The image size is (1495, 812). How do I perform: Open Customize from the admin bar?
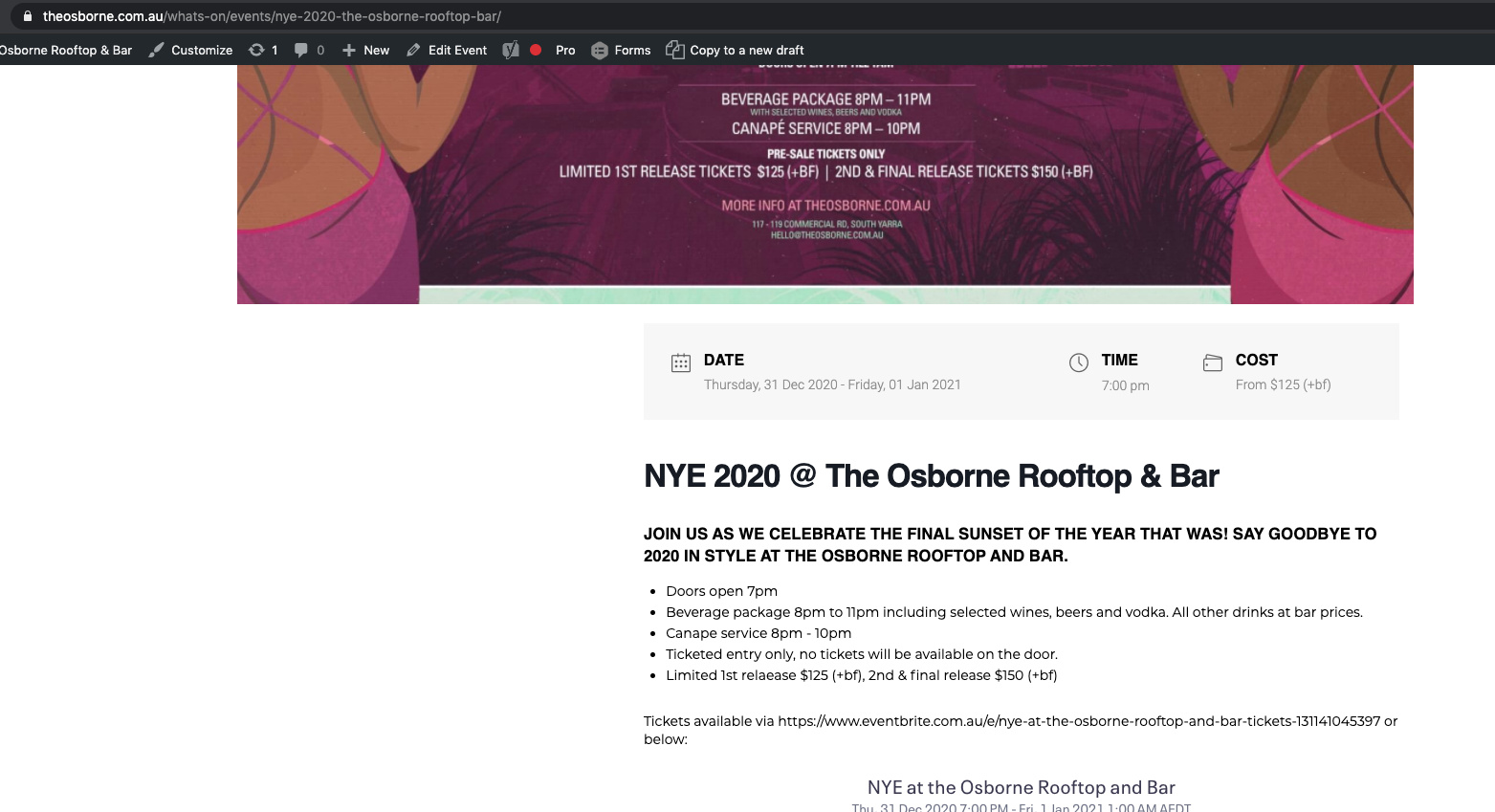coord(191,50)
